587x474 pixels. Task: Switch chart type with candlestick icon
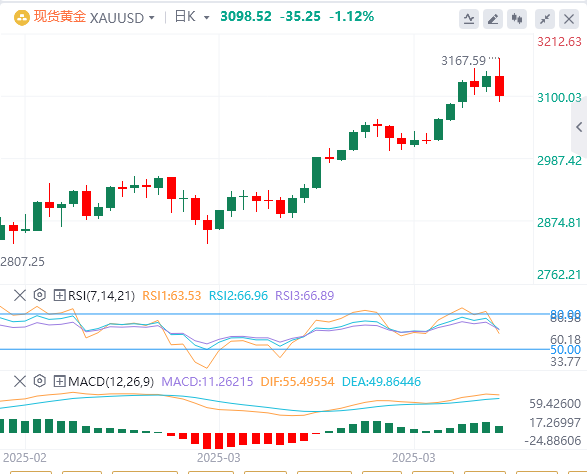click(517, 19)
